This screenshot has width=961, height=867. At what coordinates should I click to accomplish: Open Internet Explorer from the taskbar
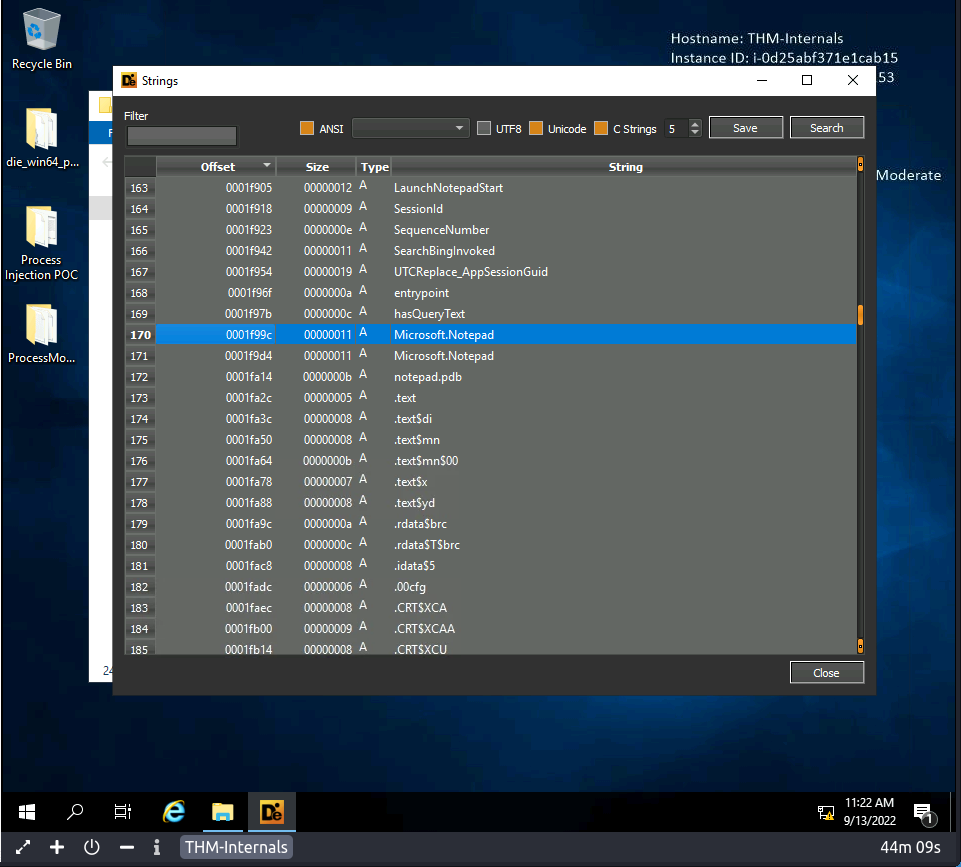tap(174, 812)
